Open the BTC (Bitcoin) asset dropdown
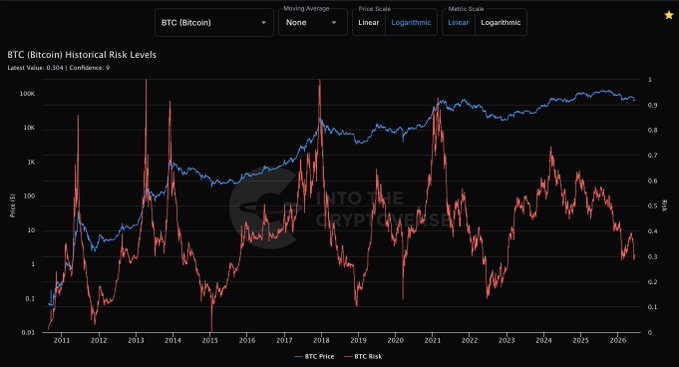679x367 pixels. pos(214,23)
